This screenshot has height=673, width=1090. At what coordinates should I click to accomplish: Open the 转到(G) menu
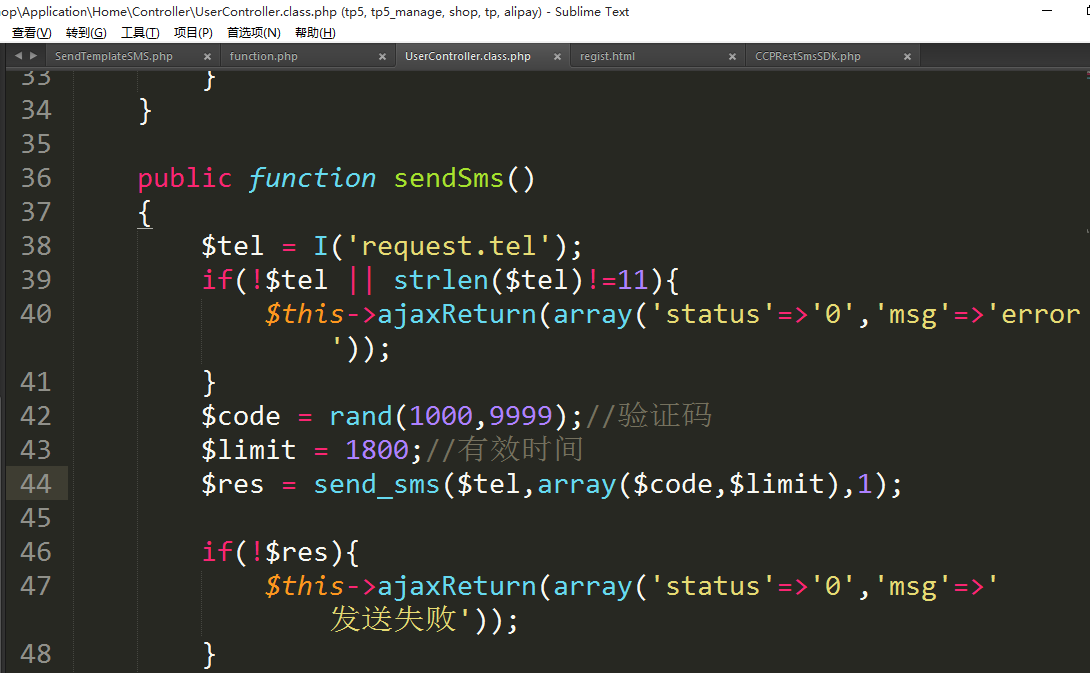86,33
